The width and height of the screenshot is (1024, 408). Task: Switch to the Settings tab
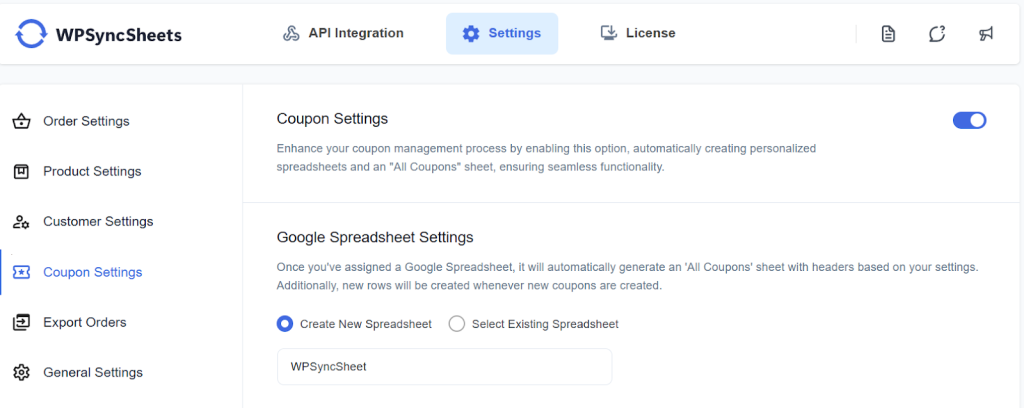tap(502, 33)
